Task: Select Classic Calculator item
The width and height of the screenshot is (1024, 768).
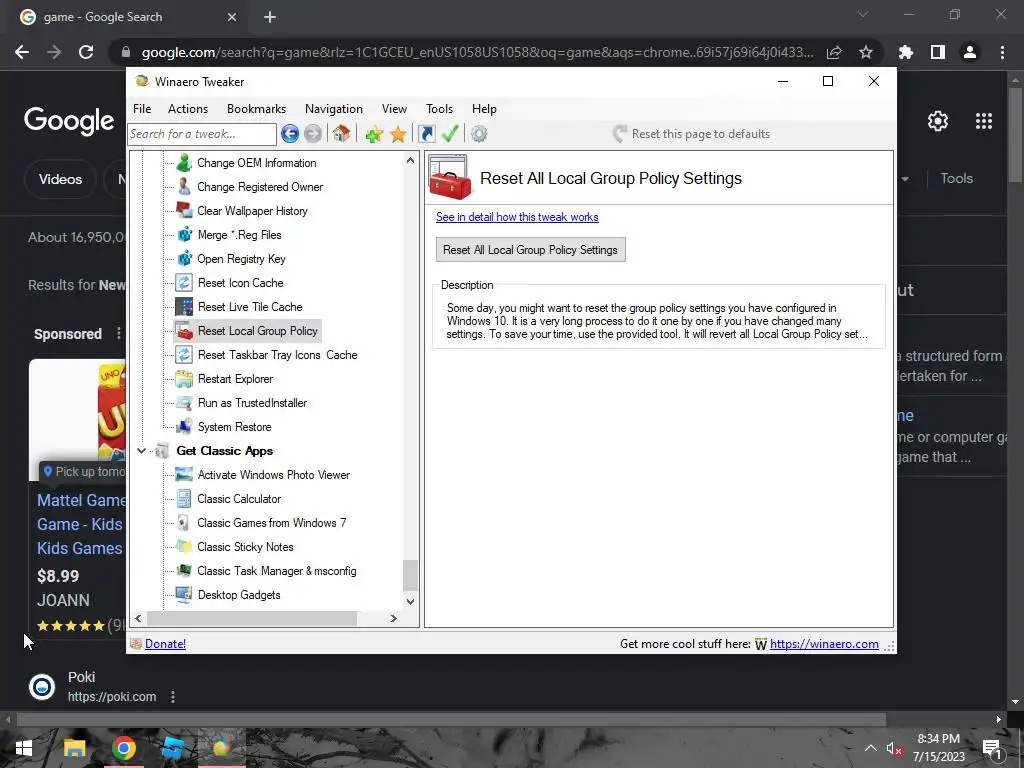Action: click(239, 499)
